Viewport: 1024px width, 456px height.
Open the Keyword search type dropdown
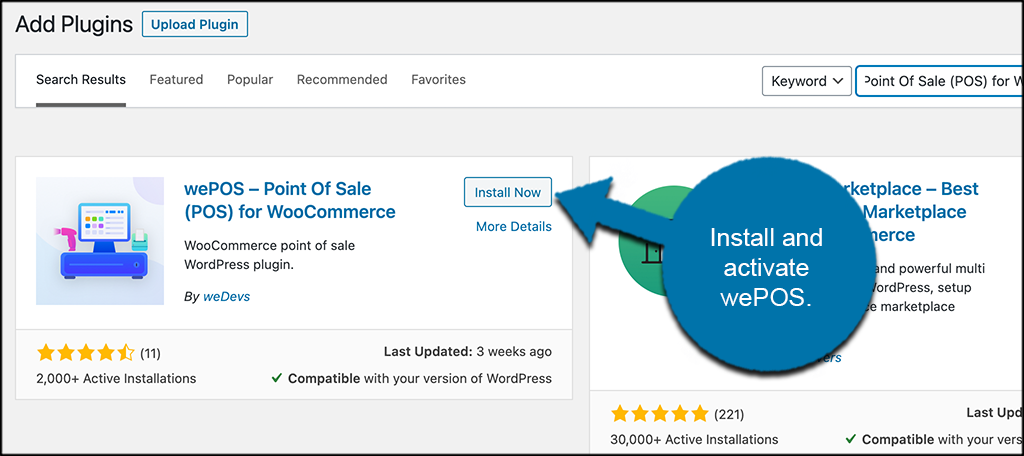pos(805,81)
